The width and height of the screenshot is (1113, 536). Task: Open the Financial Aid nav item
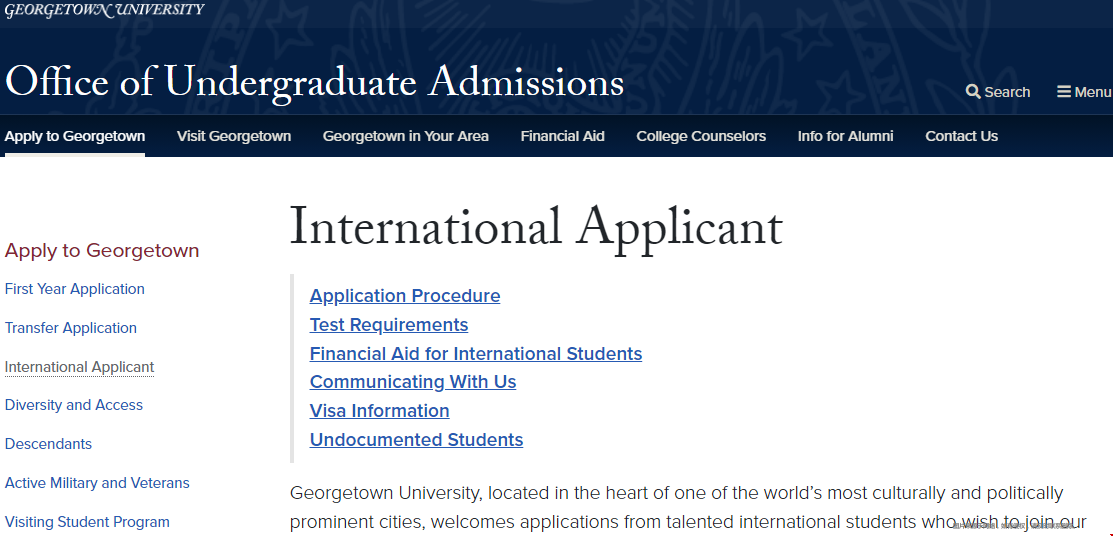pos(562,136)
